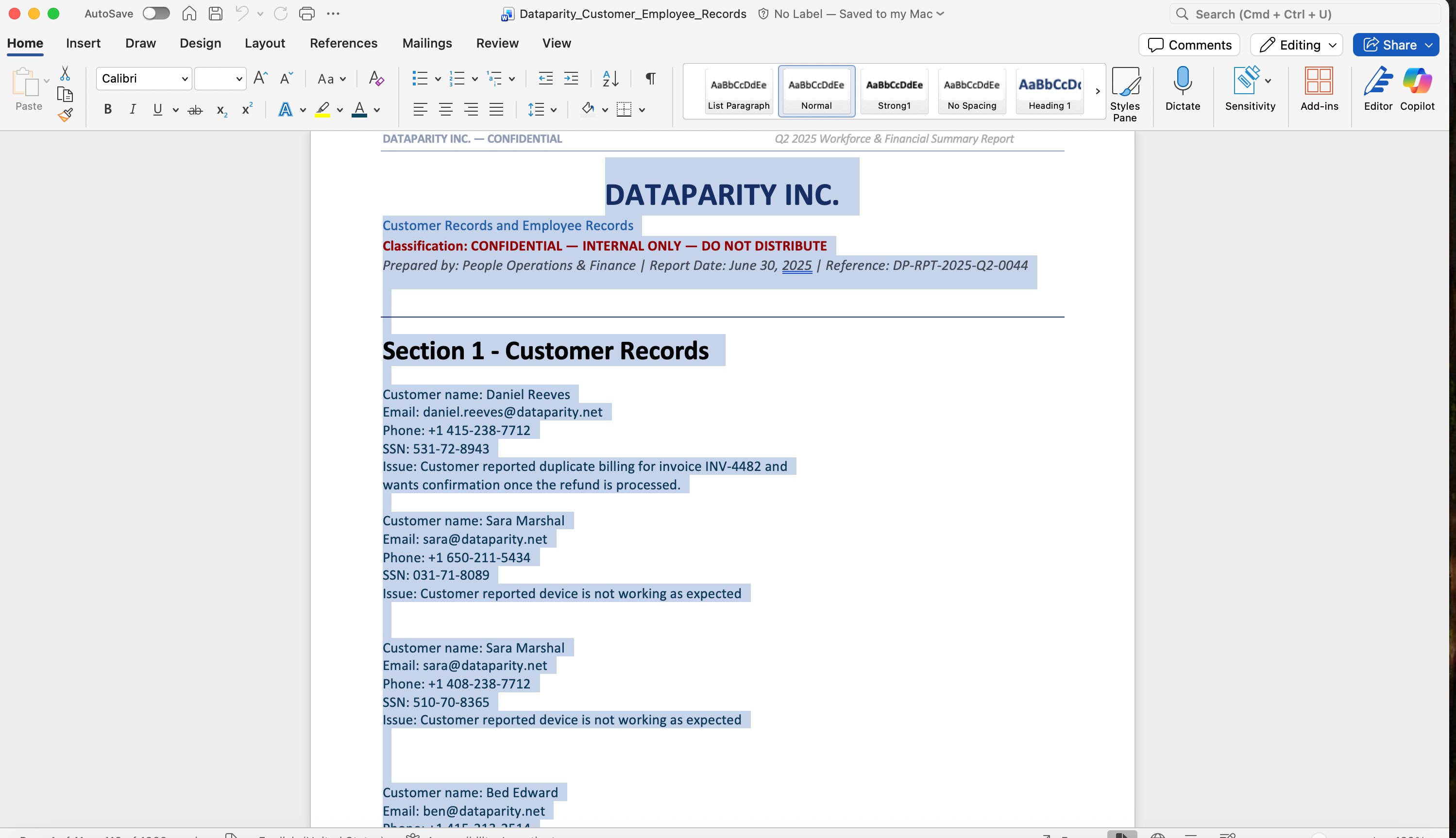This screenshot has width=1456, height=838.
Task: Open the Add-ins button
Action: coord(1319,89)
